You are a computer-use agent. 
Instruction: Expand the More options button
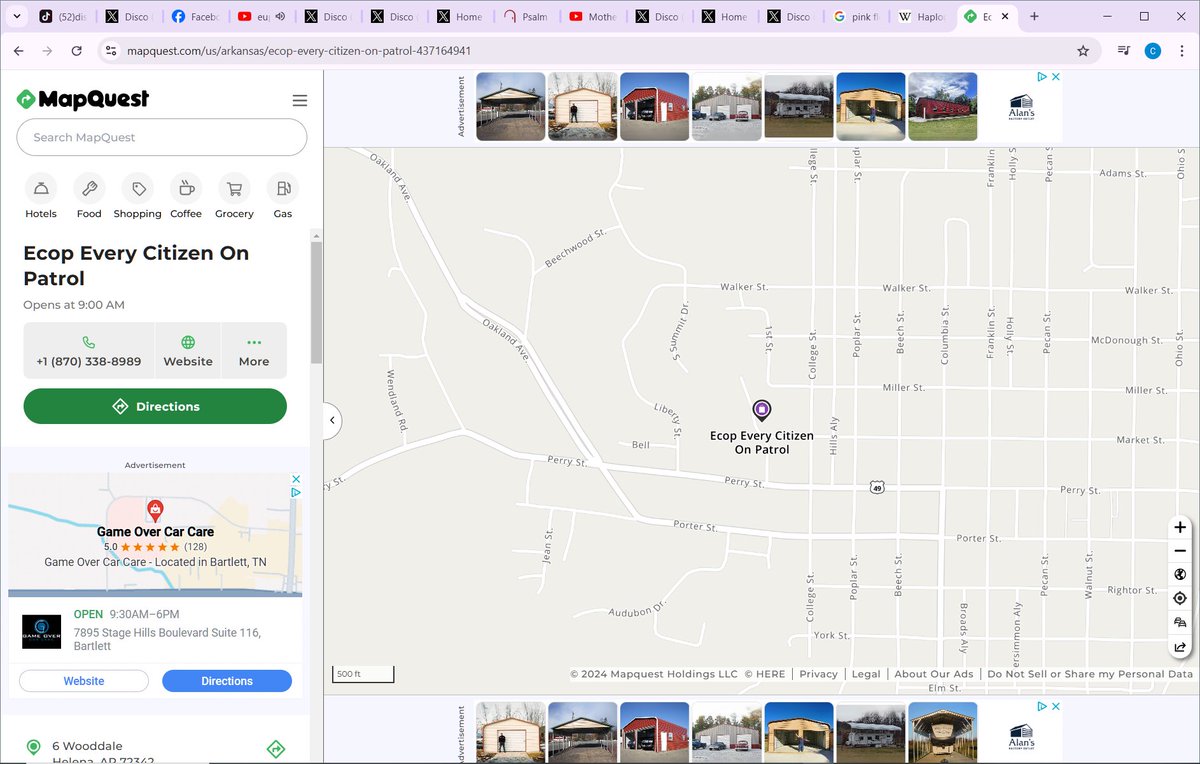[x=254, y=351]
